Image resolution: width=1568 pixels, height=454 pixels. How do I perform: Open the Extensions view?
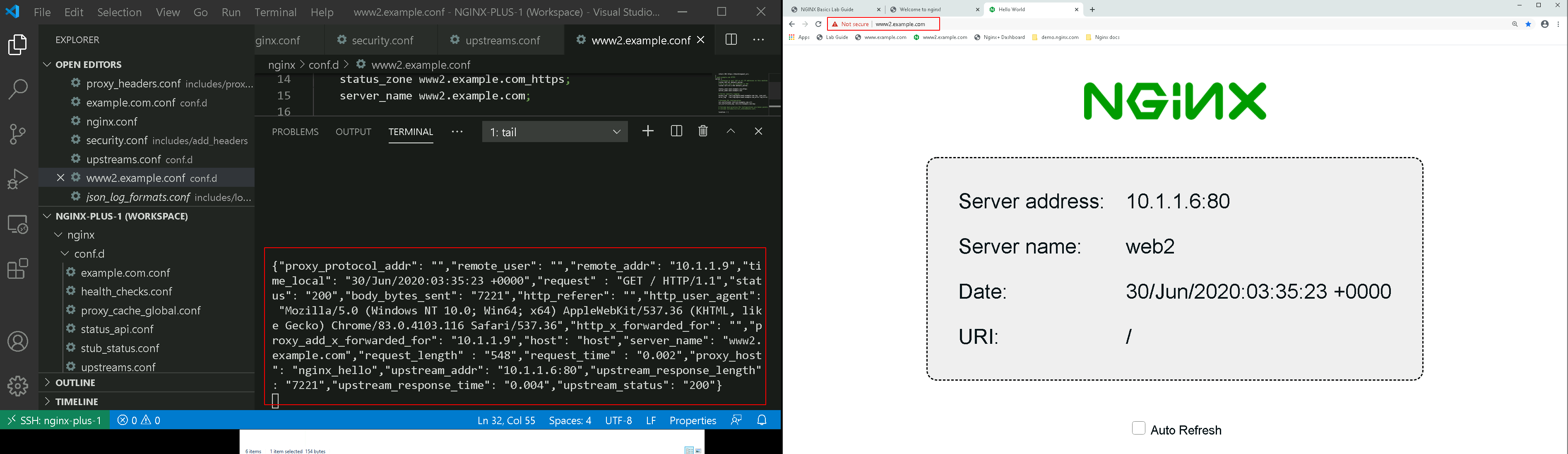tap(18, 269)
